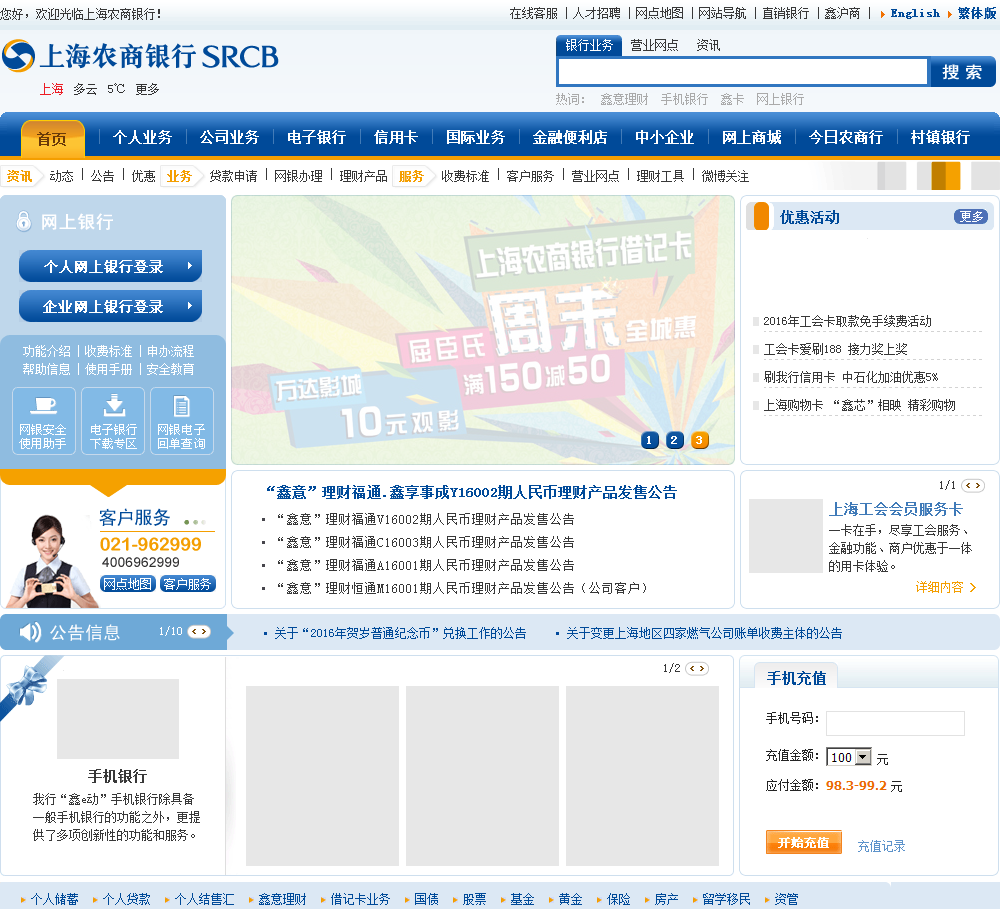
Task: Open 充值记录 link
Action: (x=881, y=846)
